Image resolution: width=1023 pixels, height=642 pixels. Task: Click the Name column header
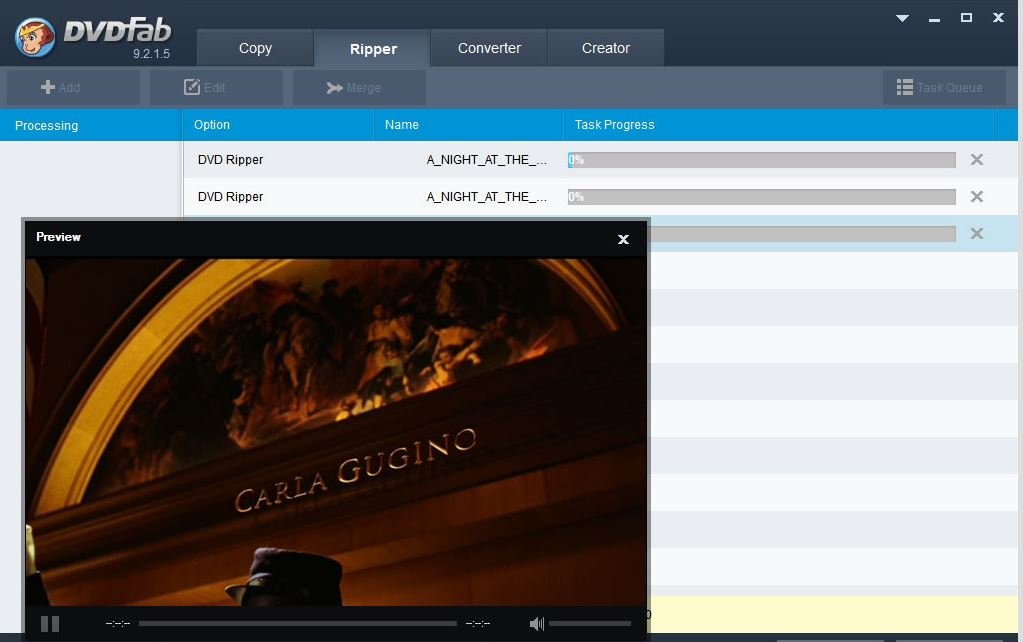(468, 125)
